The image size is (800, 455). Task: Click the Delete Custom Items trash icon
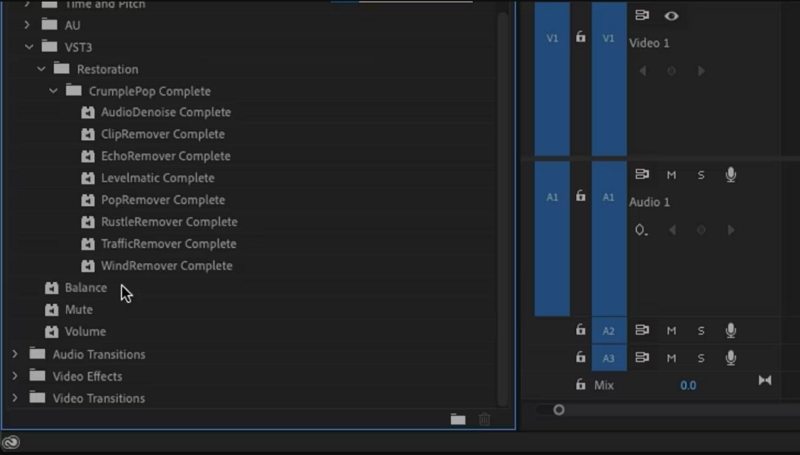pos(484,419)
